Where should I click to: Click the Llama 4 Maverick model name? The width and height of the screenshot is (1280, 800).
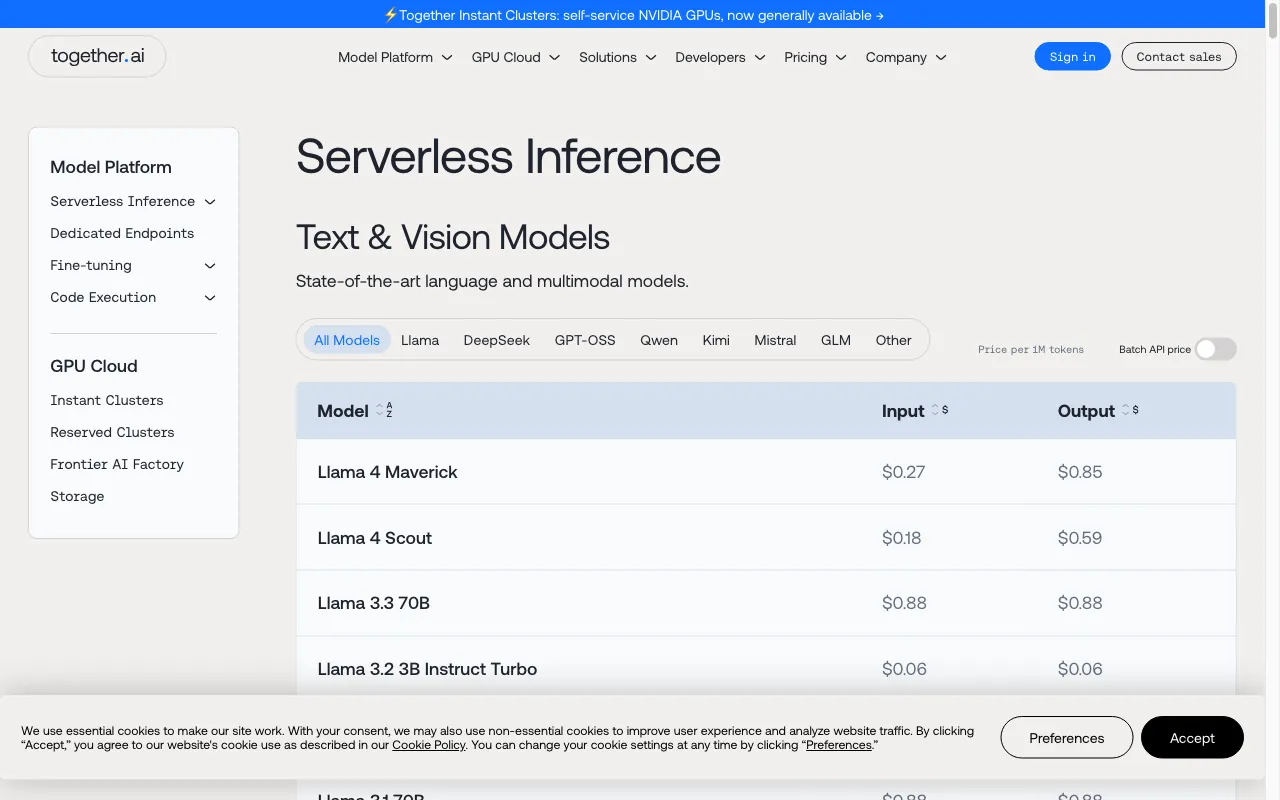click(x=387, y=472)
